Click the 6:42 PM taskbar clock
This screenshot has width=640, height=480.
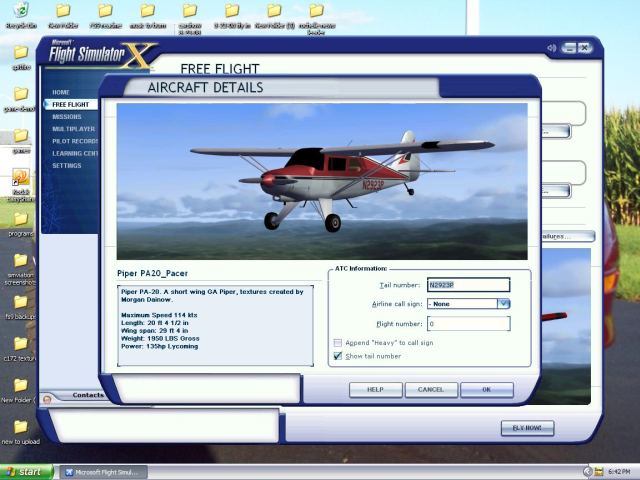(619, 472)
